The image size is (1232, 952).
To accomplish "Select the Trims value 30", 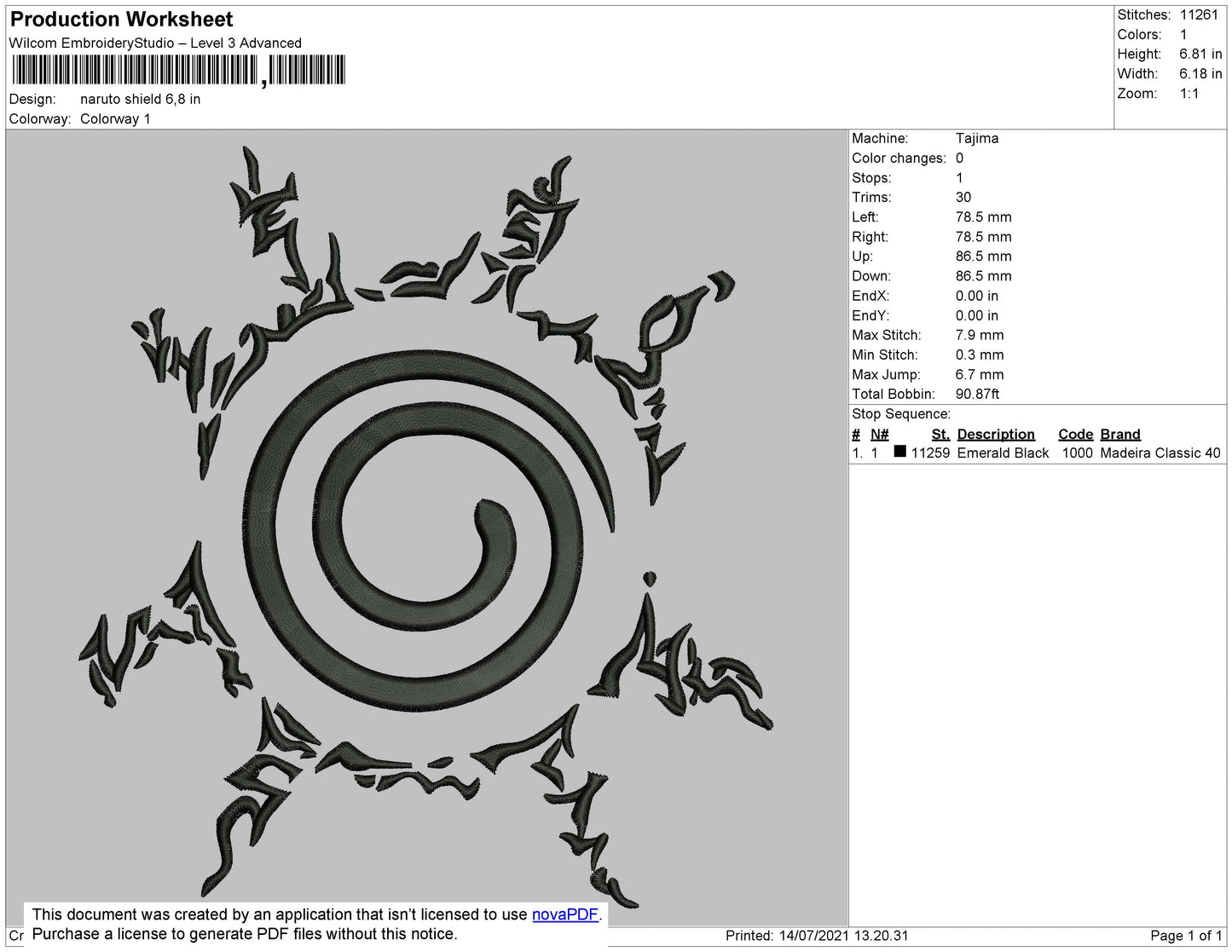I will pyautogui.click(x=963, y=197).
